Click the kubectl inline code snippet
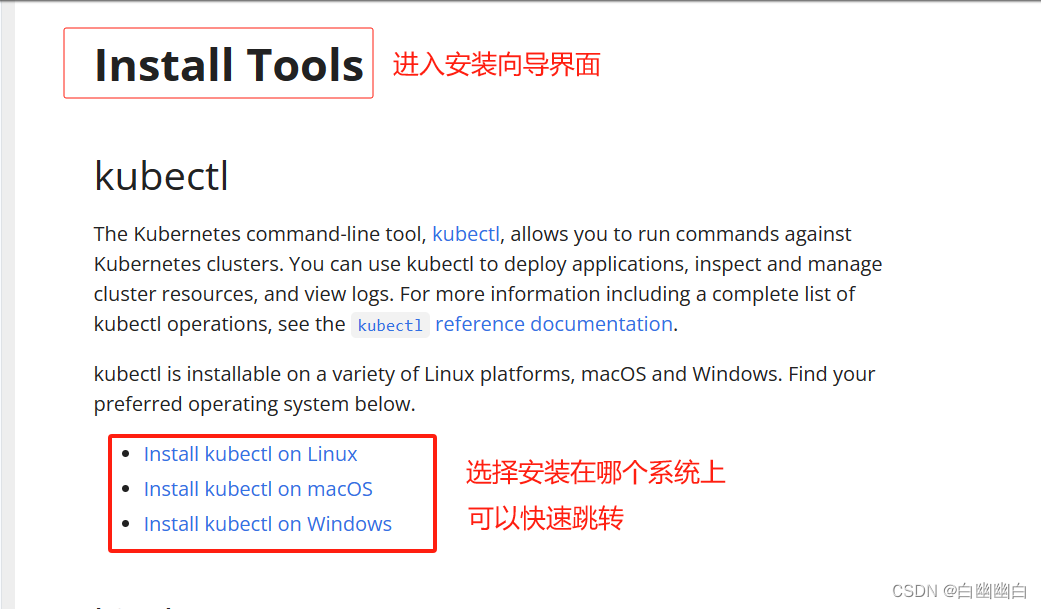 [390, 325]
